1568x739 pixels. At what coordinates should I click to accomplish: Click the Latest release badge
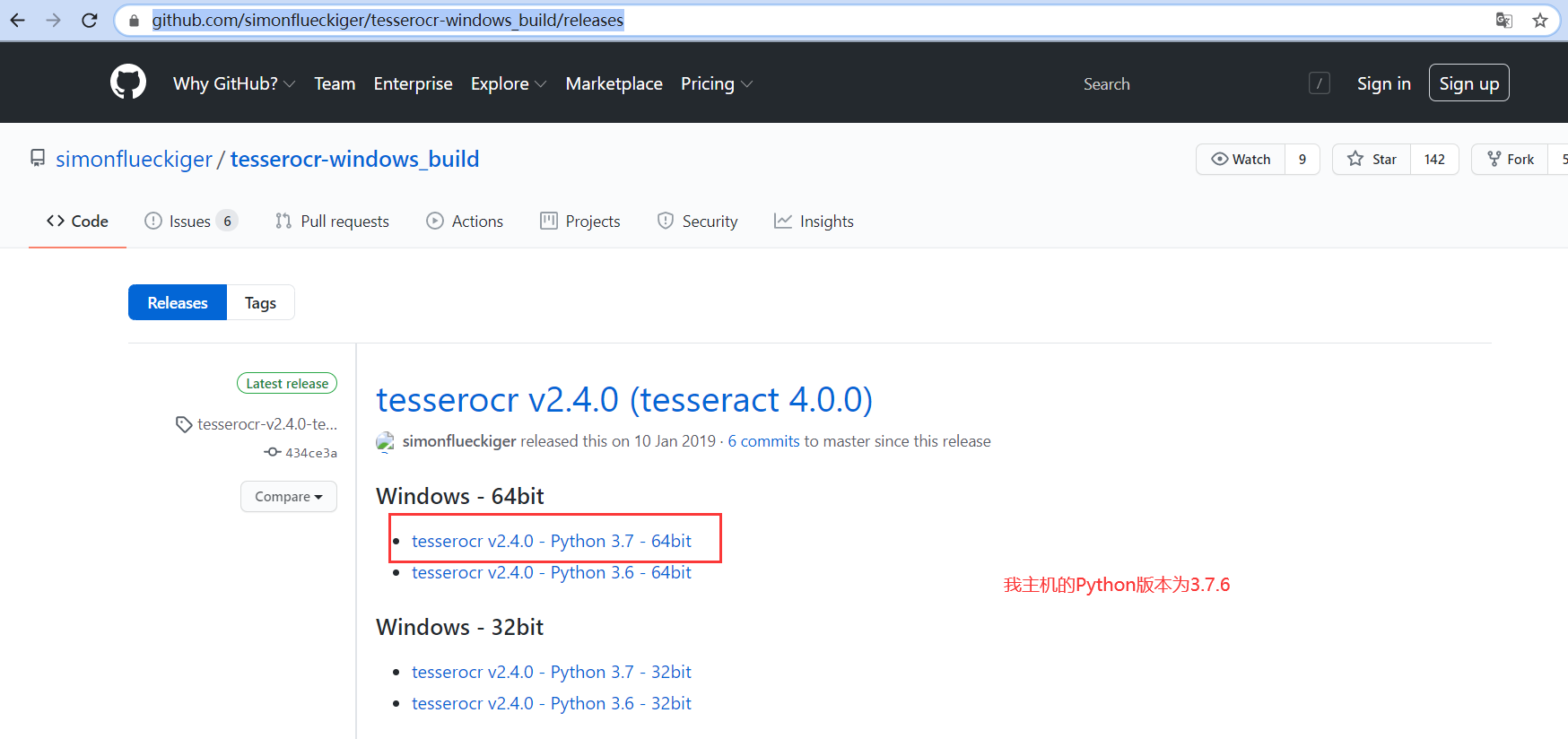pos(287,384)
